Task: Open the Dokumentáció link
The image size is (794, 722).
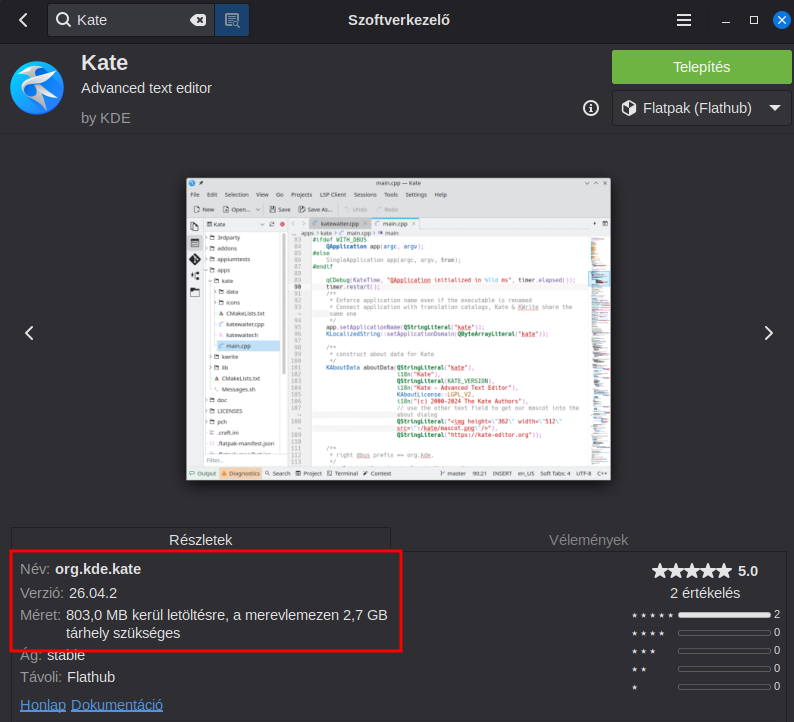Action: (117, 705)
